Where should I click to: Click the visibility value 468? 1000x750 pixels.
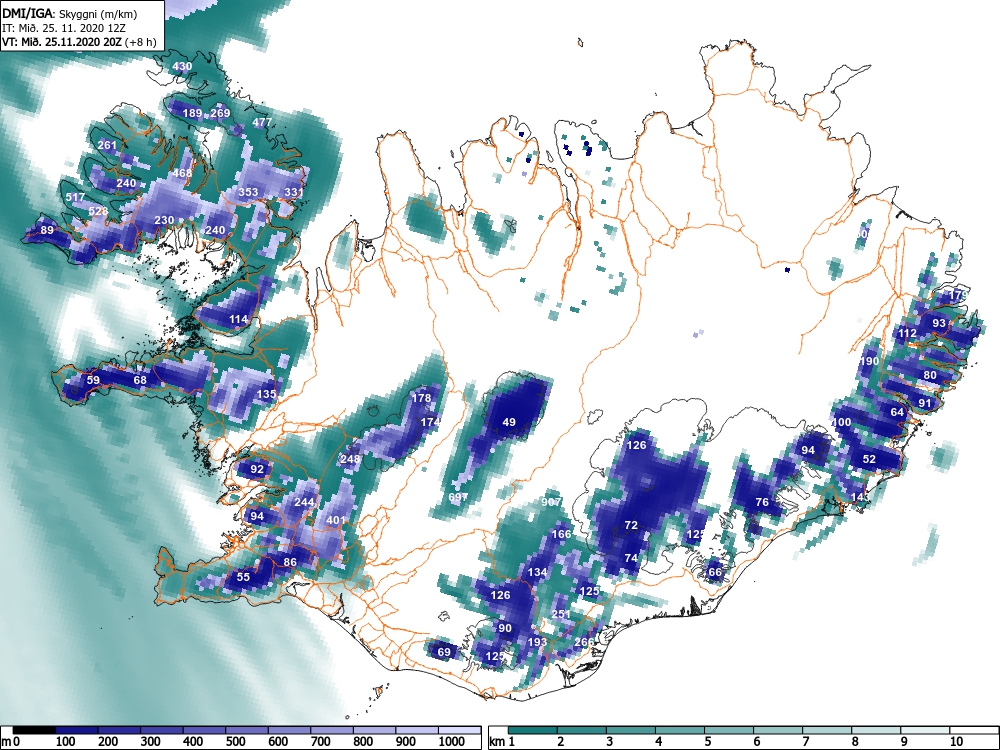(x=182, y=173)
